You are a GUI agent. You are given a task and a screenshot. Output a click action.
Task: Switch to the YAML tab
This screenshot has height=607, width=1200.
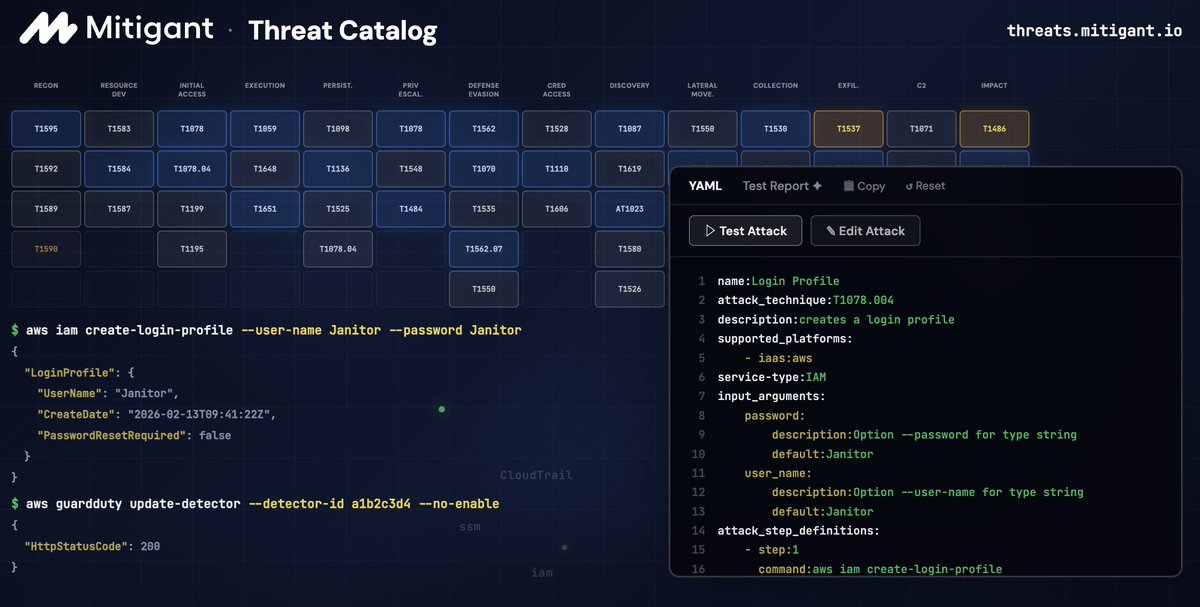click(705, 186)
